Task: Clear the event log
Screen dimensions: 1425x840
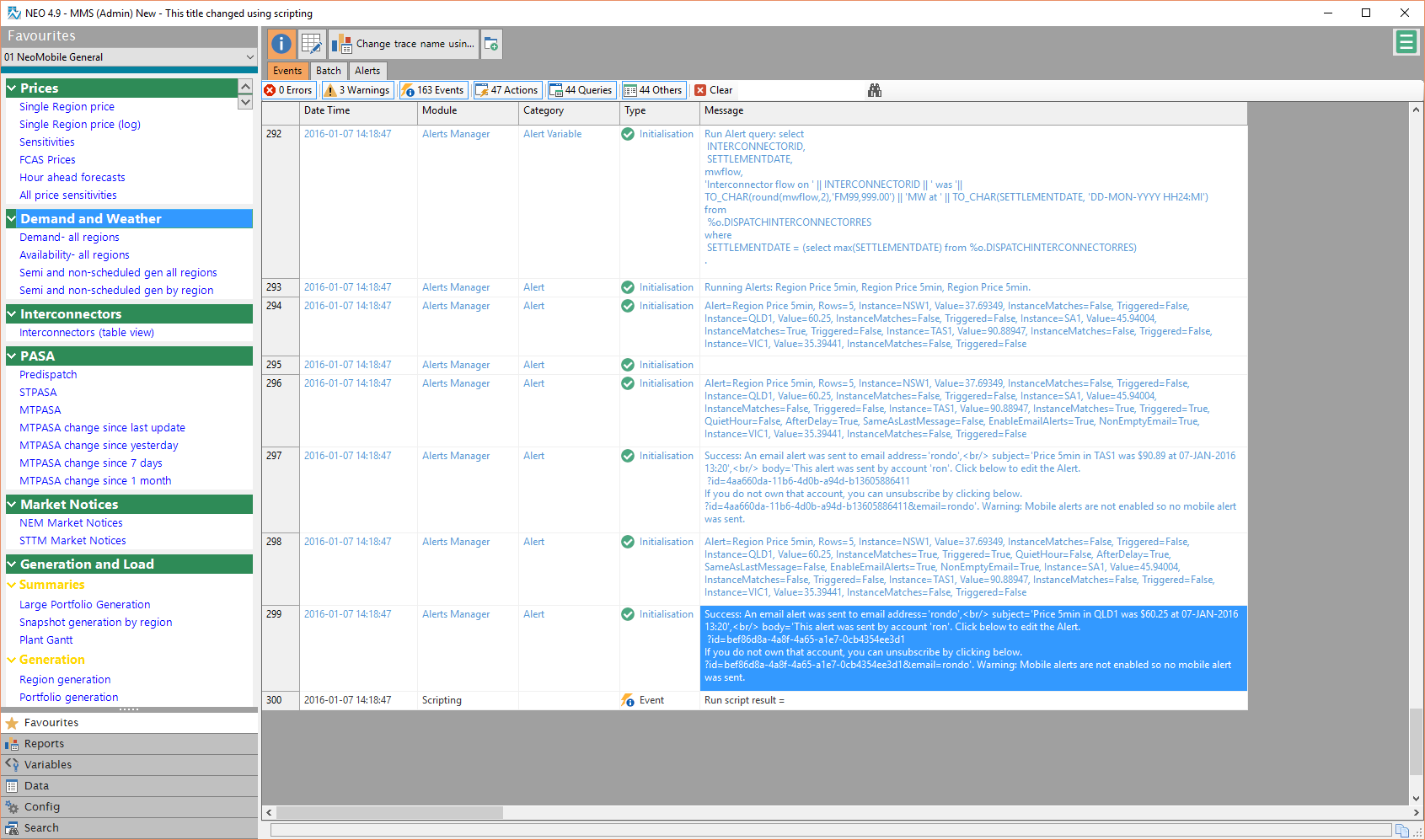Action: click(713, 90)
